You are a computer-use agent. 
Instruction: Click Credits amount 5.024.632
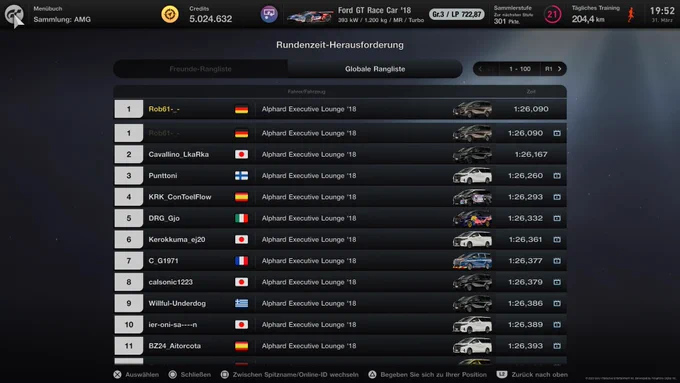211,19
